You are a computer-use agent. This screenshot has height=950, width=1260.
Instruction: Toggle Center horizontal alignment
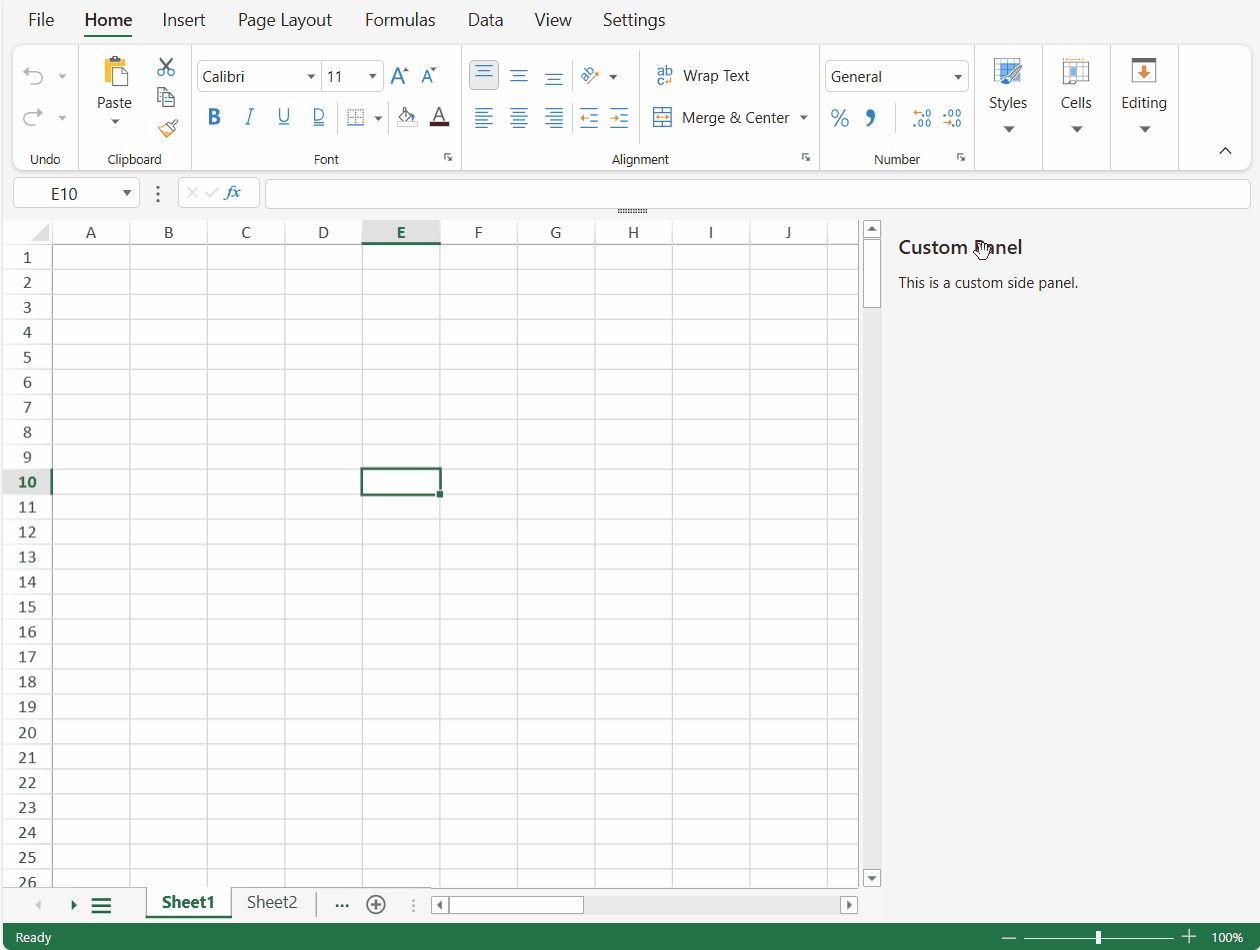tap(519, 118)
